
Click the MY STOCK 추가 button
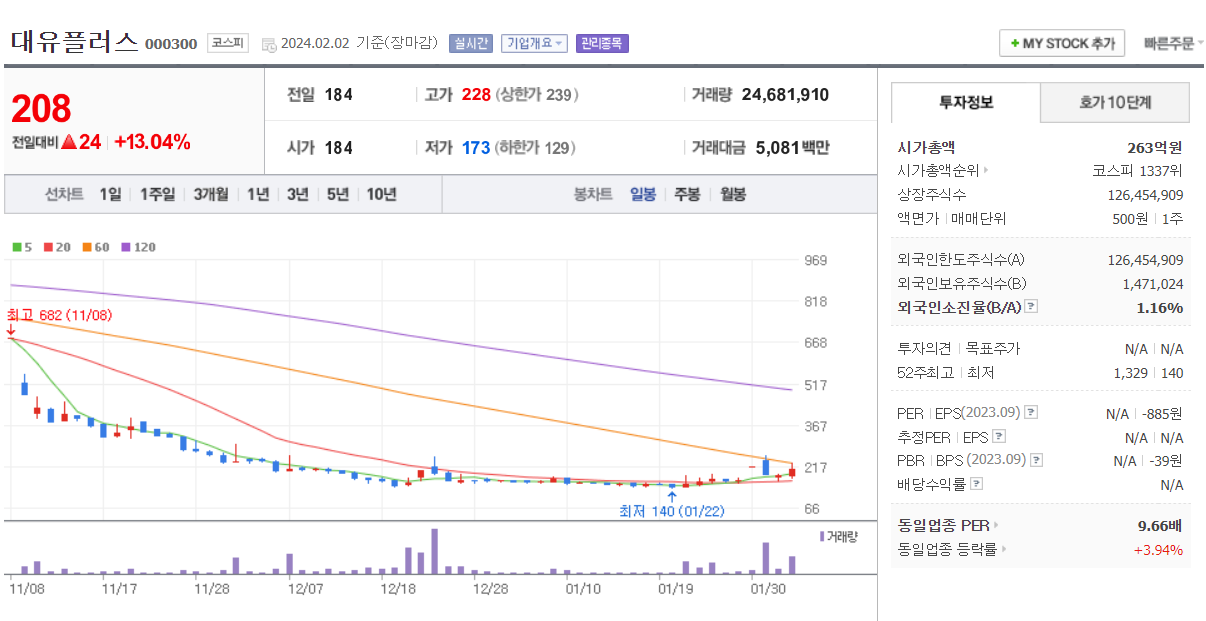click(x=1062, y=43)
